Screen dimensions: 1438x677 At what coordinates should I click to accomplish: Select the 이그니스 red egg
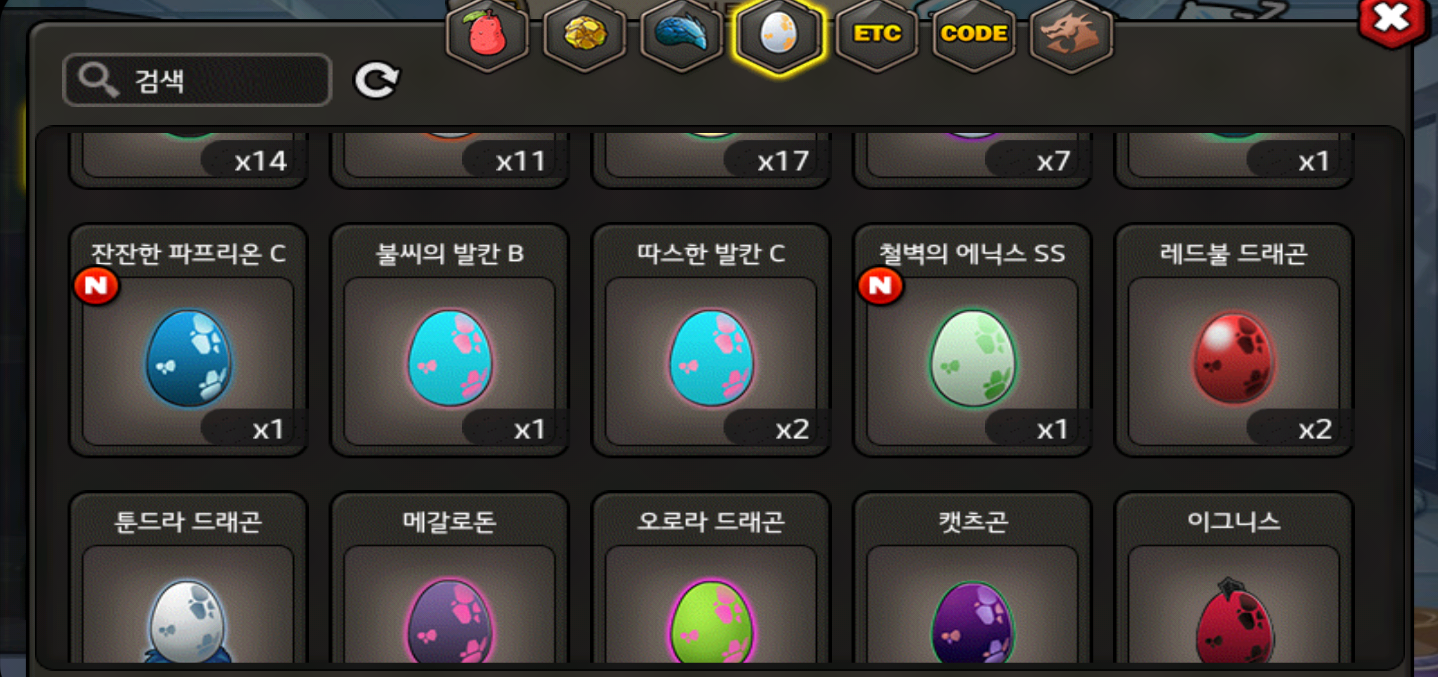click(1234, 579)
